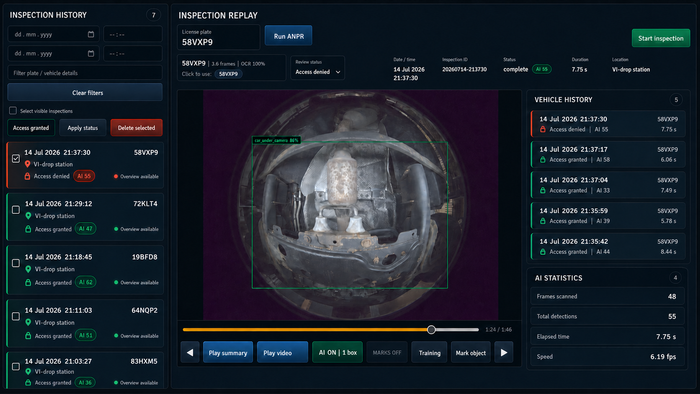Click lock icon in 21:35:42 vehicle history row
This screenshot has height=394, width=700.
[x=543, y=252]
